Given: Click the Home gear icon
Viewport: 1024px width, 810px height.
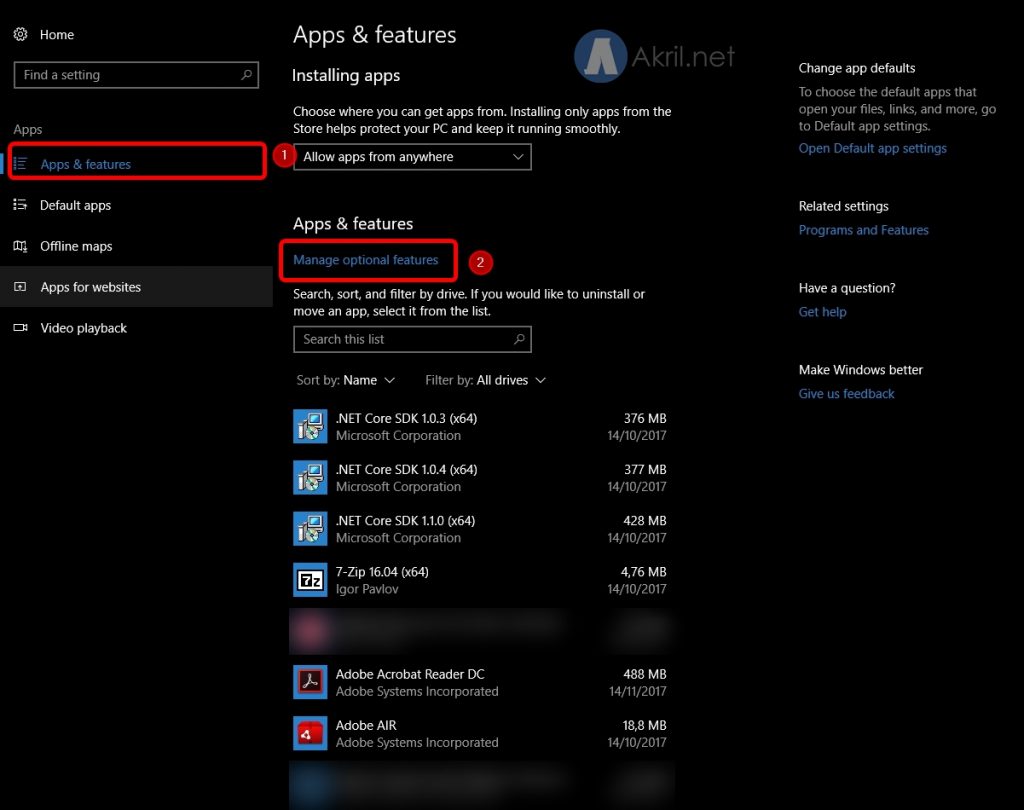Looking at the screenshot, I should (21, 34).
